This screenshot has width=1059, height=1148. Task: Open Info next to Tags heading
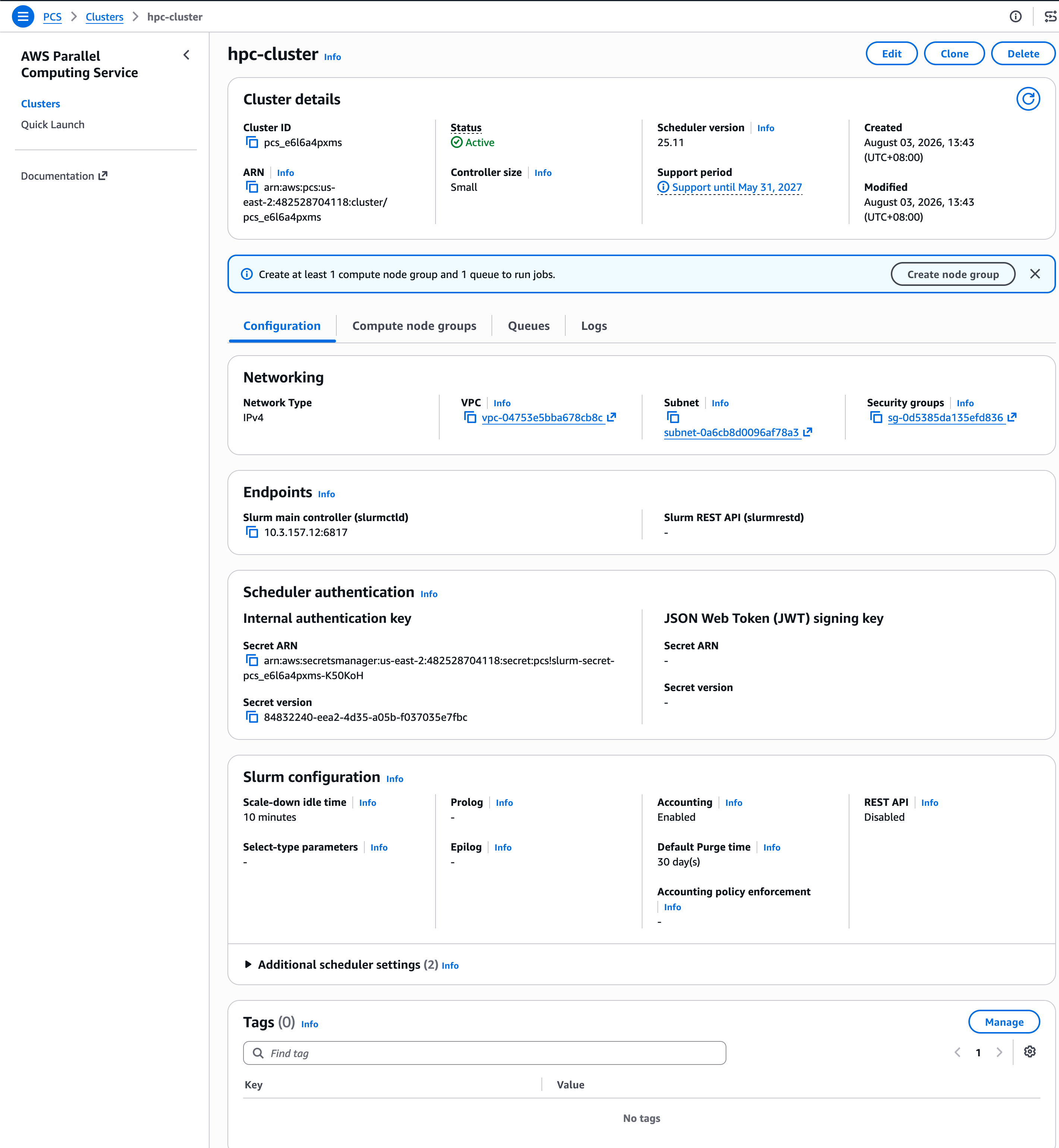coord(309,1024)
